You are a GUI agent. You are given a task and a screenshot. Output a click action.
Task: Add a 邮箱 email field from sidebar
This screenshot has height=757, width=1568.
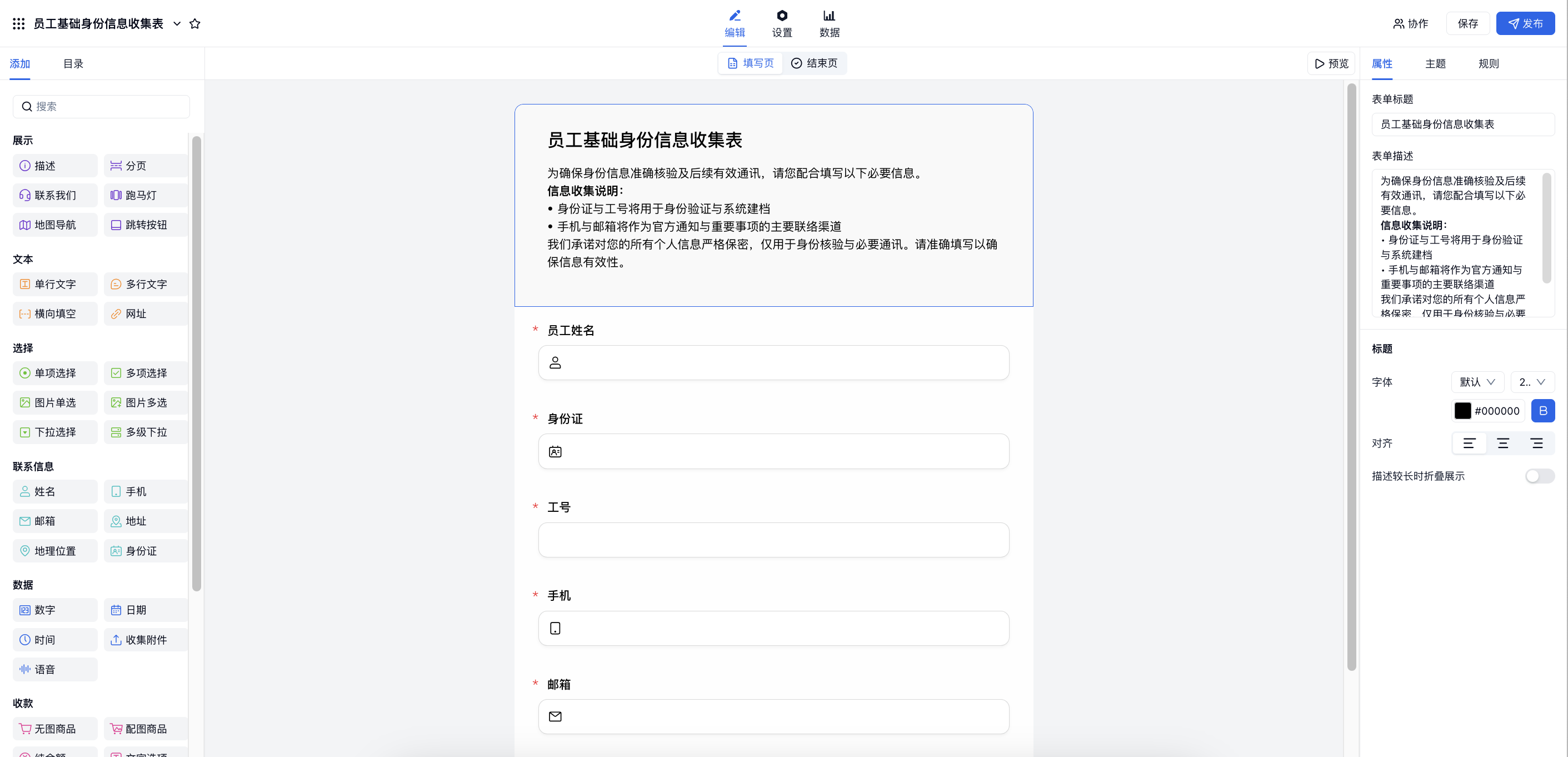[55, 521]
